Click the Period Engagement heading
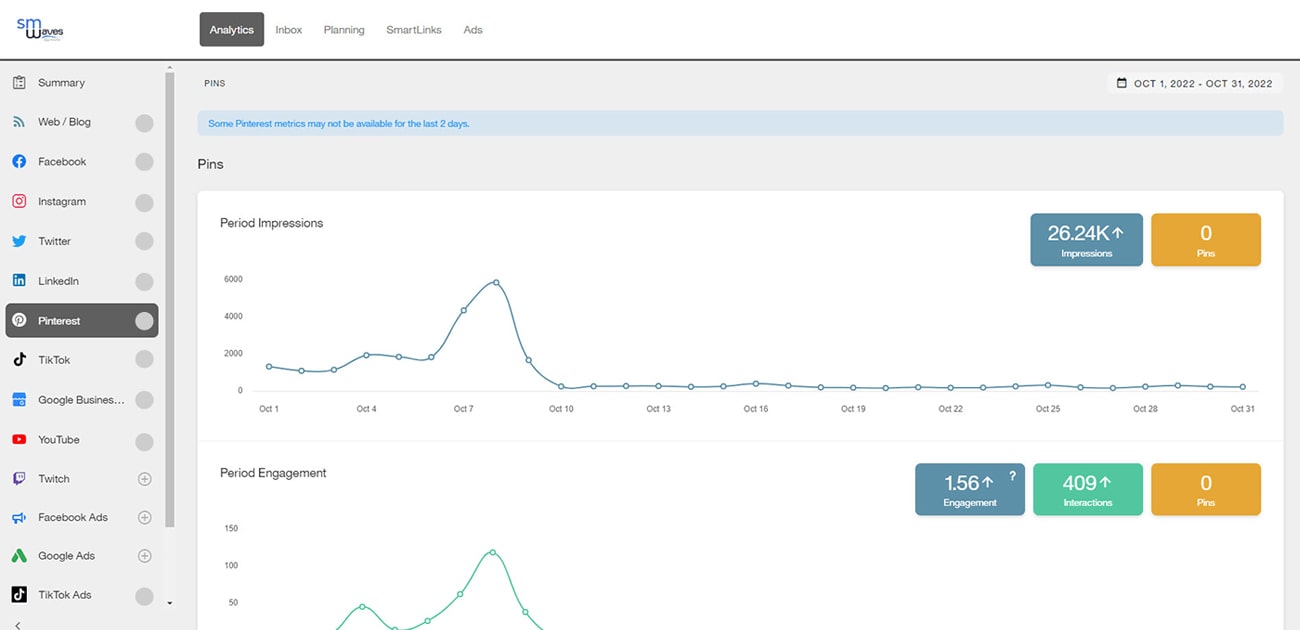The height and width of the screenshot is (630, 1300). [x=274, y=473]
